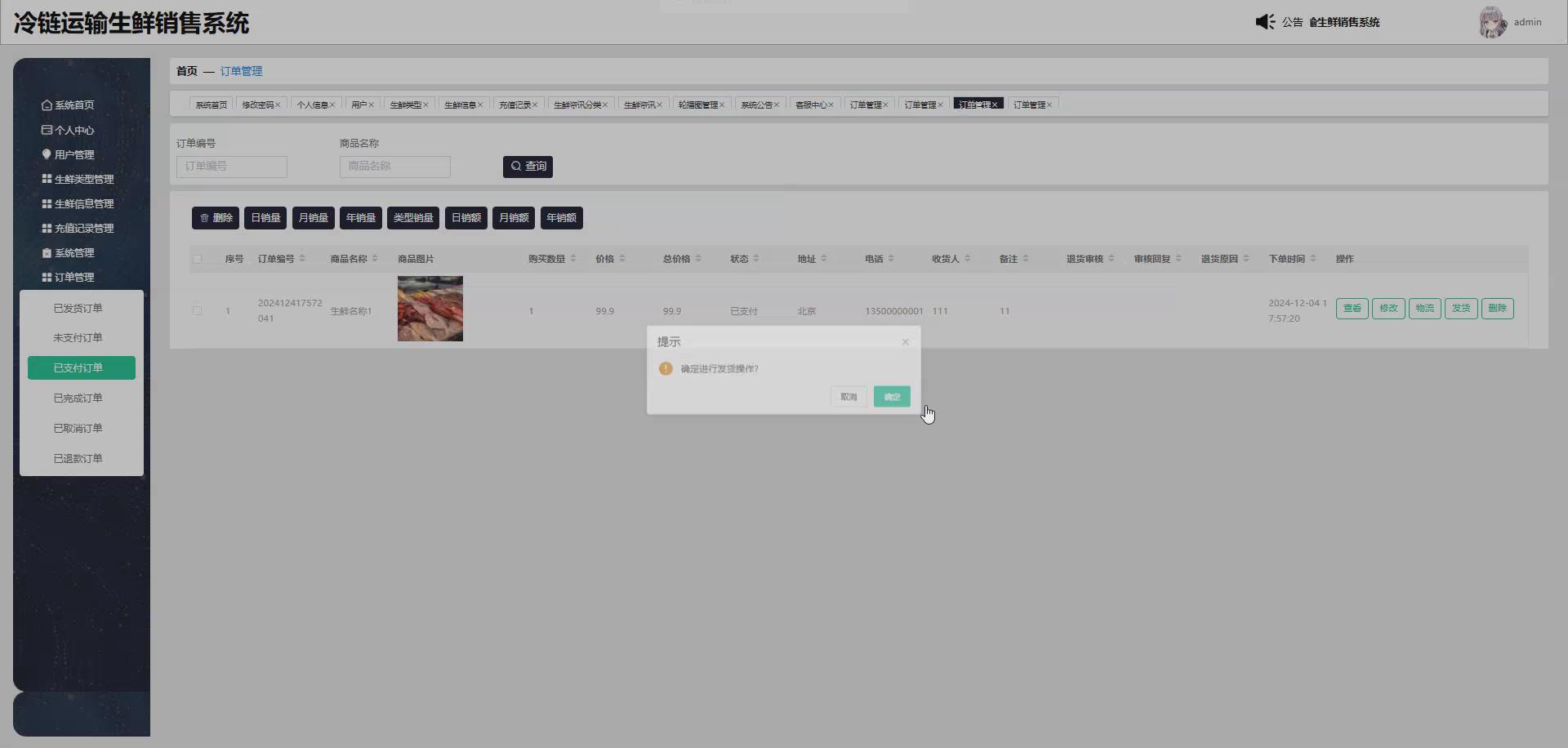Open the 年销额 chart

point(561,218)
